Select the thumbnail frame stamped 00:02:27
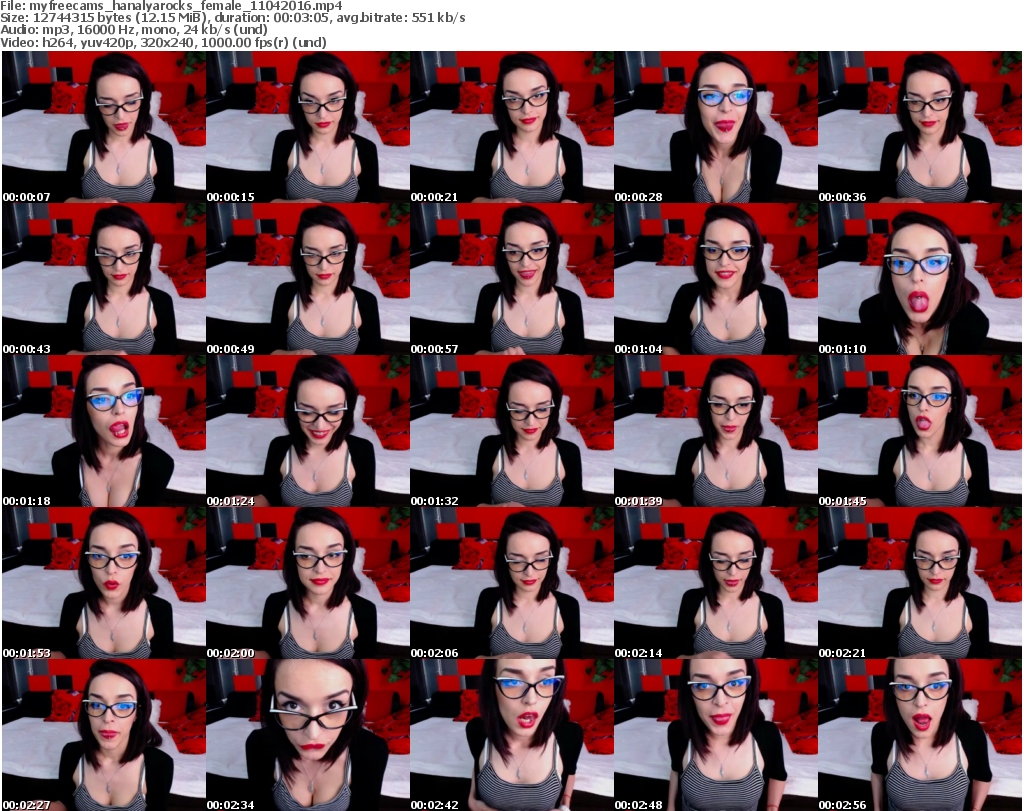The height and width of the screenshot is (811, 1024). pyautogui.click(x=104, y=735)
